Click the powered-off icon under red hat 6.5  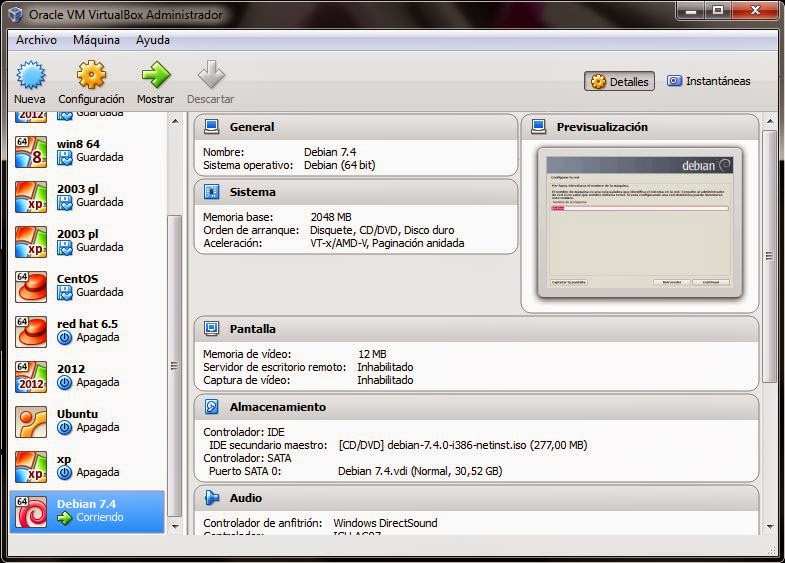coord(65,338)
